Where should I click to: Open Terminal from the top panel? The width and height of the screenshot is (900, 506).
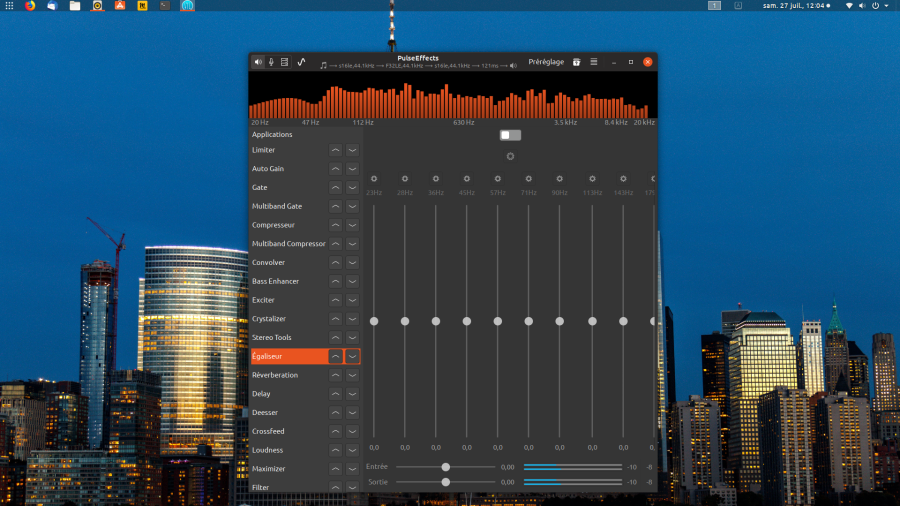pos(165,6)
